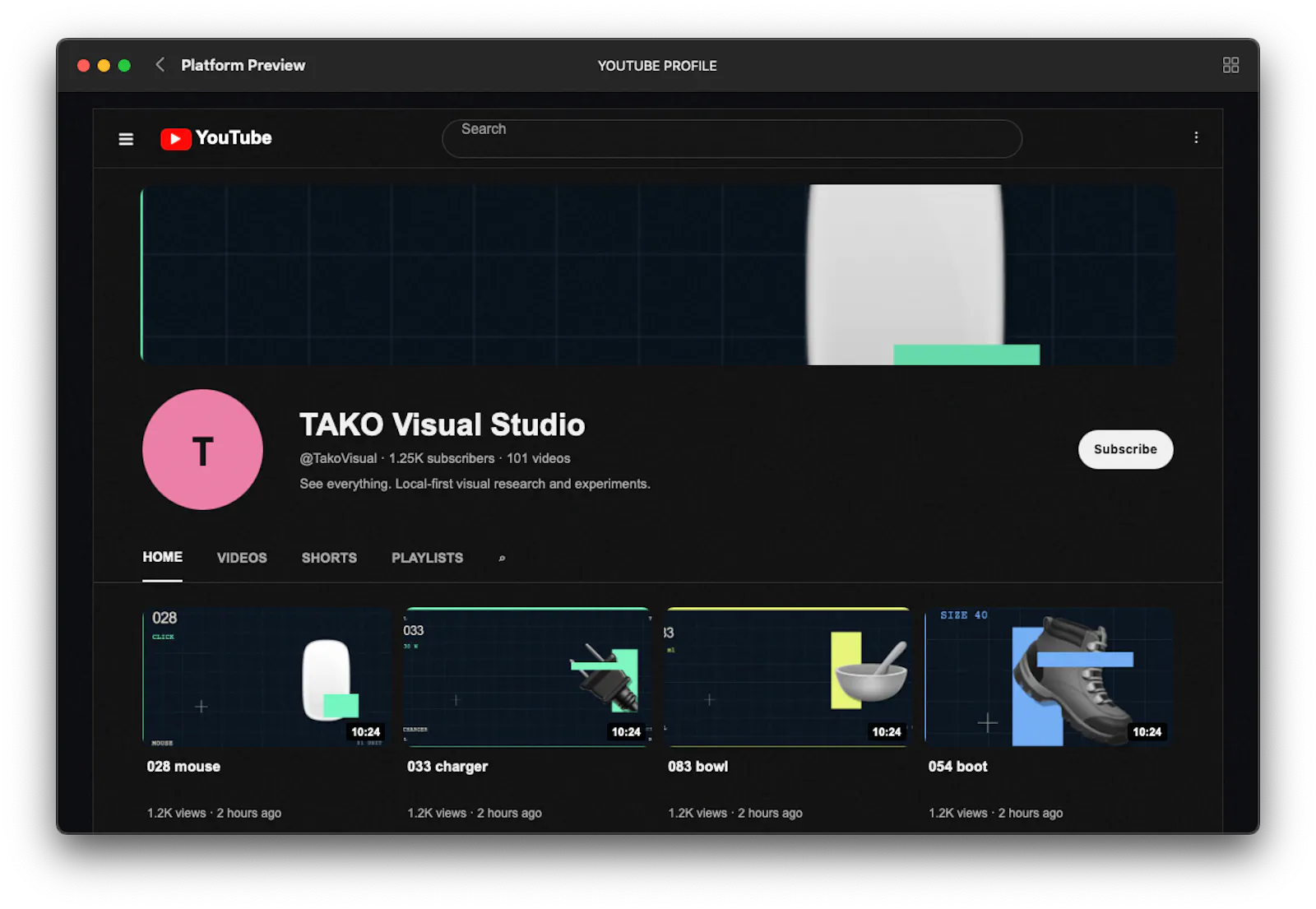This screenshot has width=1316, height=909.
Task: Open the SHORTS tab
Action: tap(329, 558)
